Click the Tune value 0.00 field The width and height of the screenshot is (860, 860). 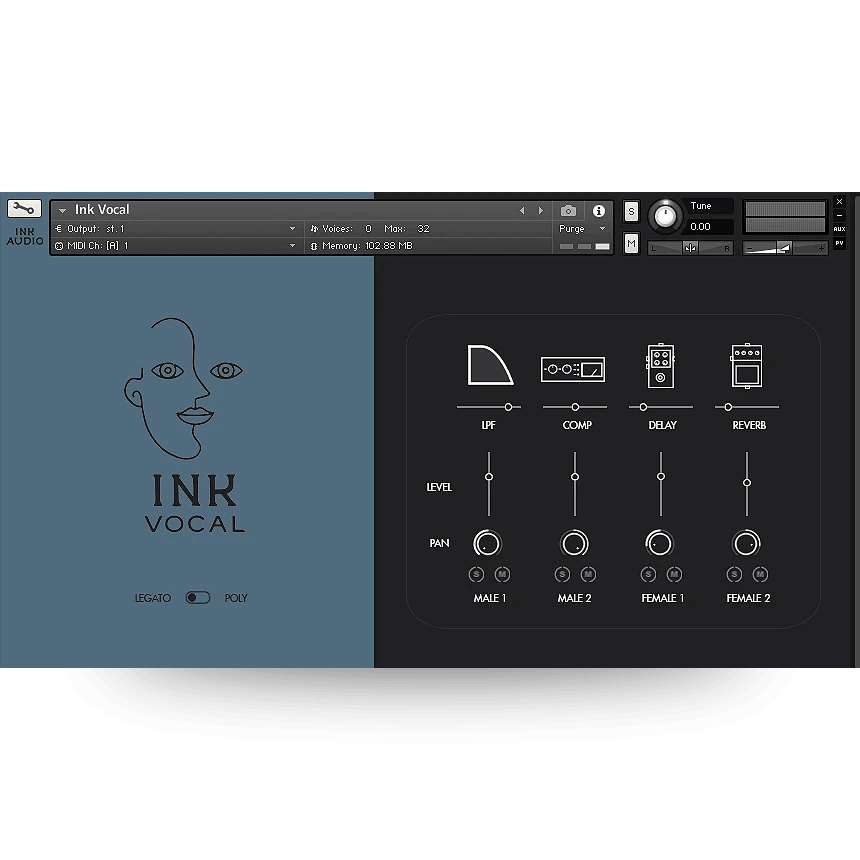[709, 227]
